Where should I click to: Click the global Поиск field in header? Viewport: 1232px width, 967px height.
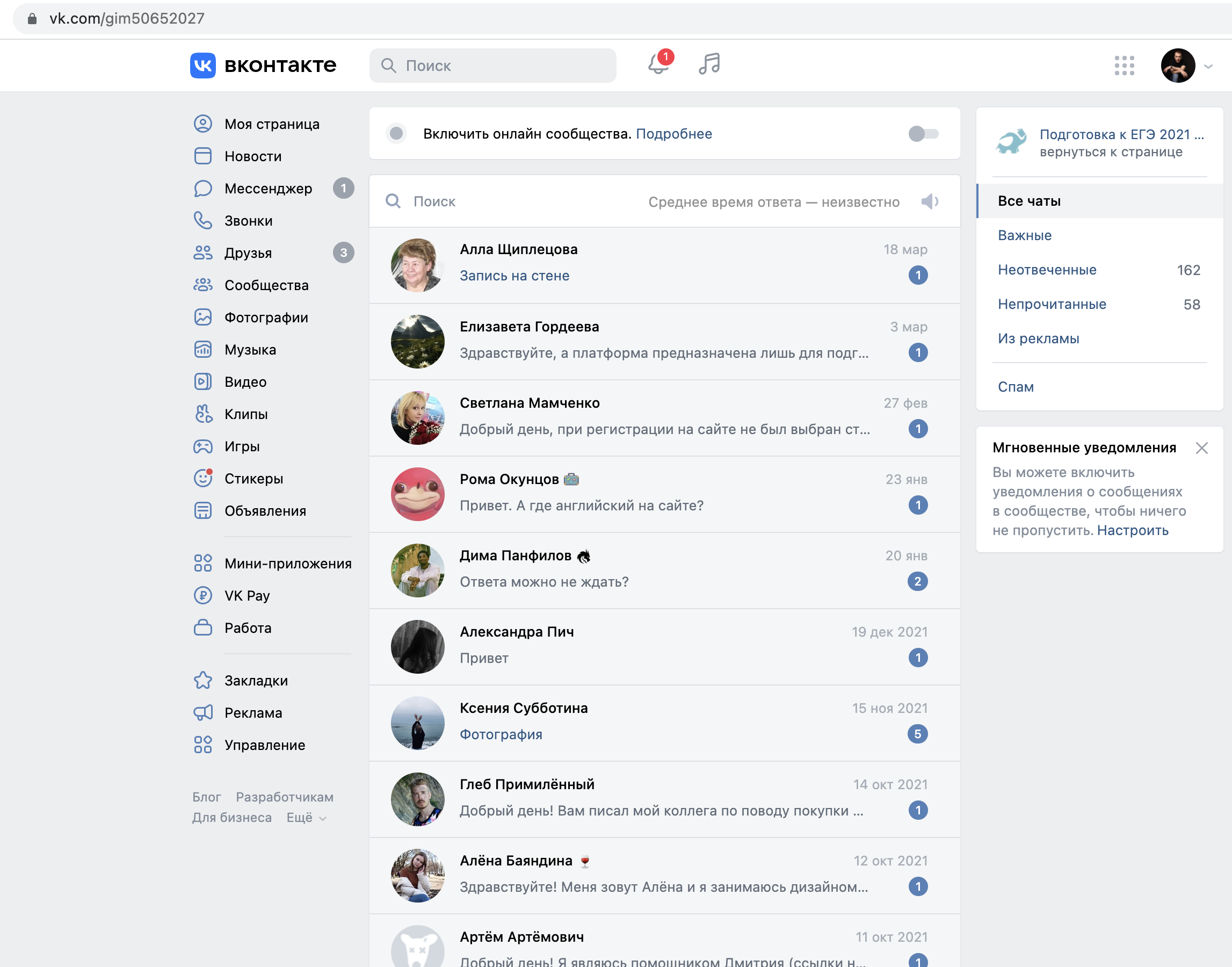point(492,66)
